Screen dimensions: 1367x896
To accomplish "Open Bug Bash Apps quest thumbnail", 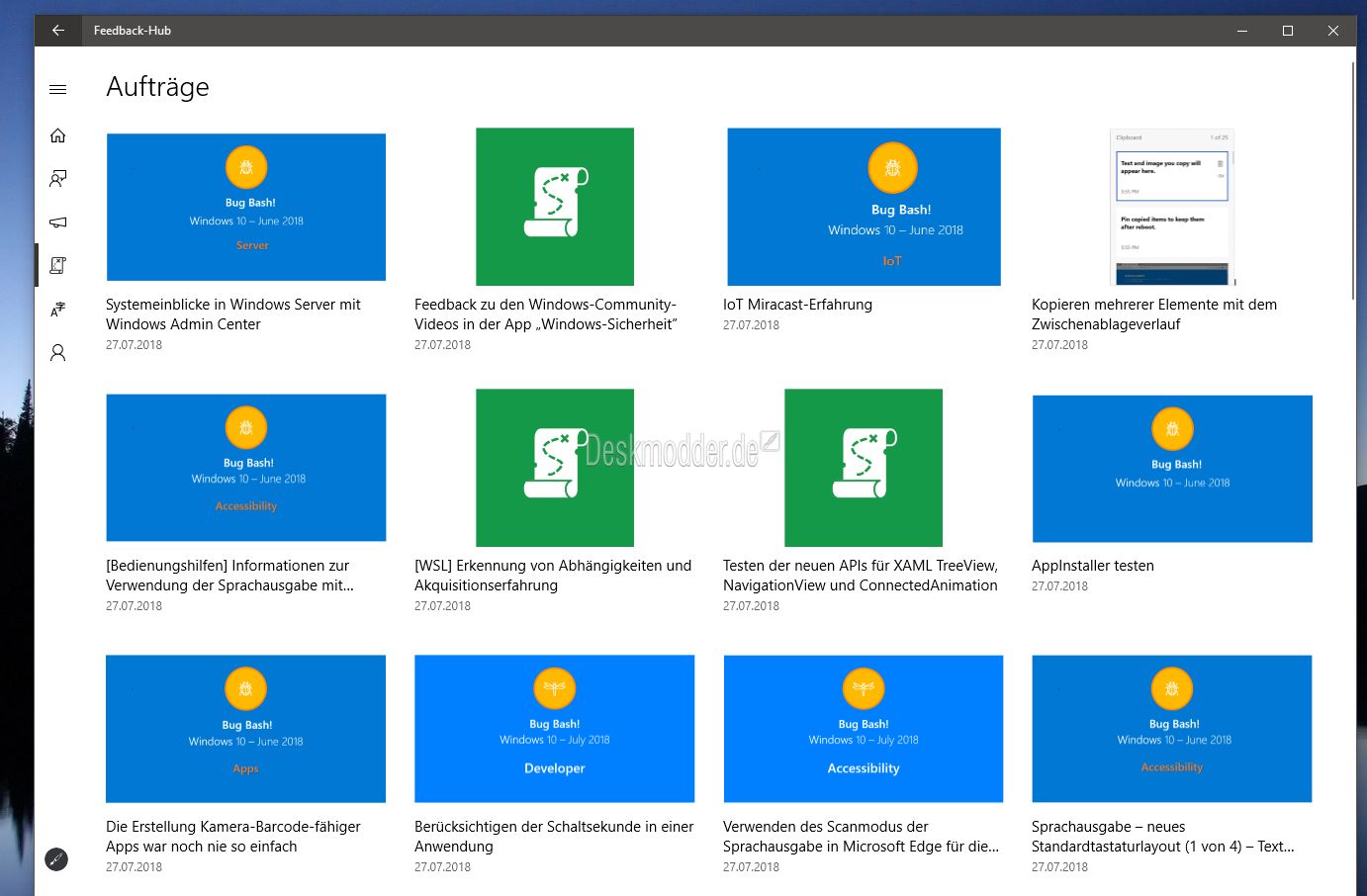I will (x=246, y=729).
